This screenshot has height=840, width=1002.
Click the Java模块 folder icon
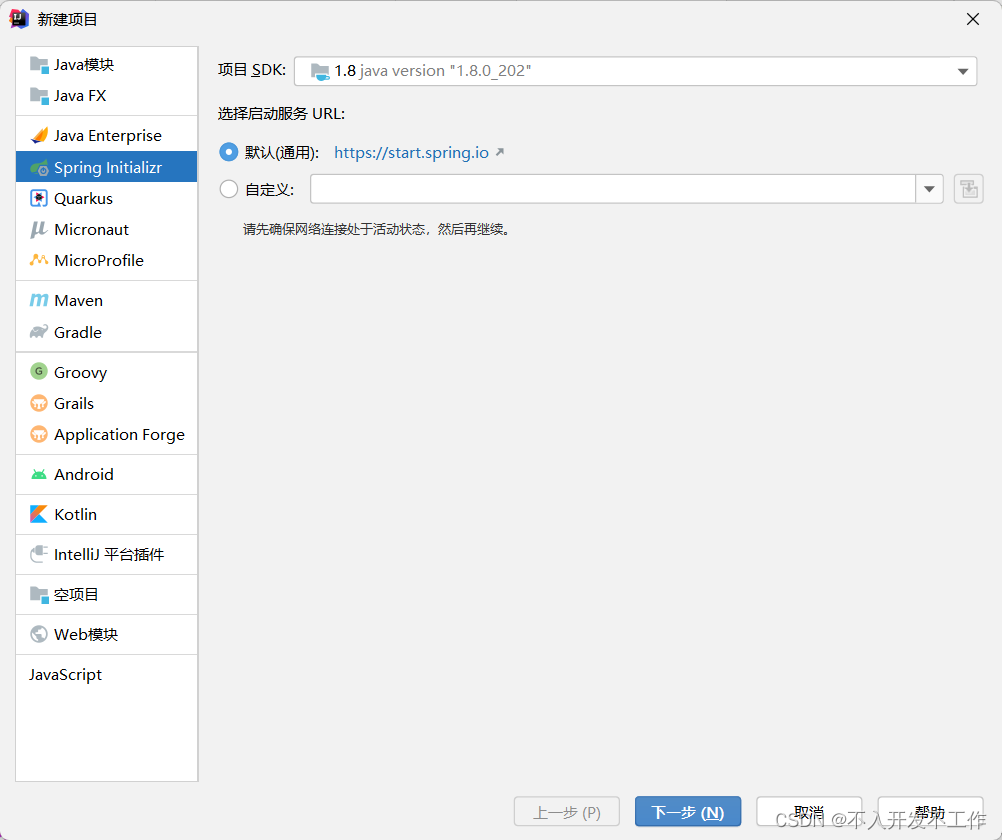click(x=39, y=65)
